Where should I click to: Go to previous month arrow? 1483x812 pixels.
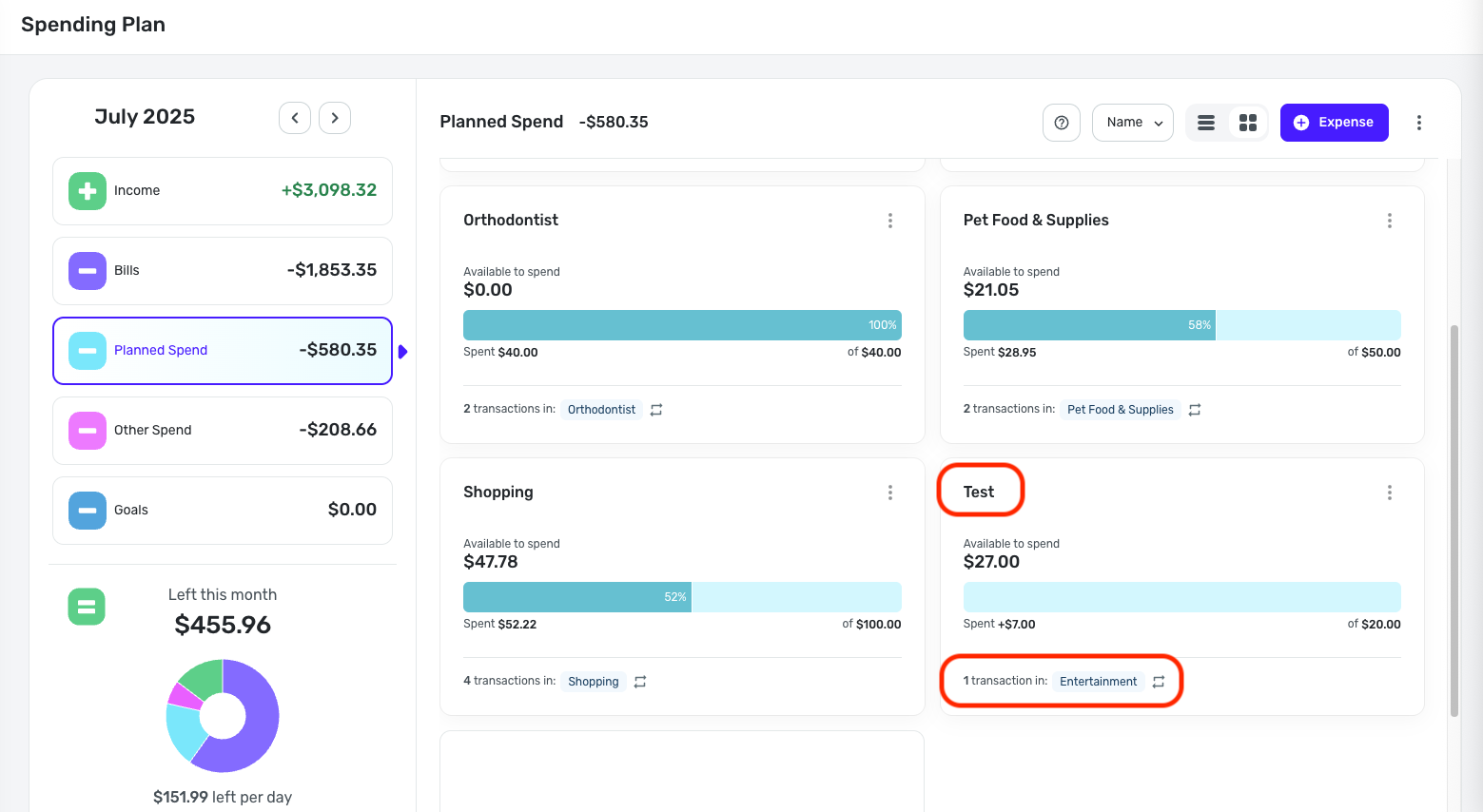point(295,118)
